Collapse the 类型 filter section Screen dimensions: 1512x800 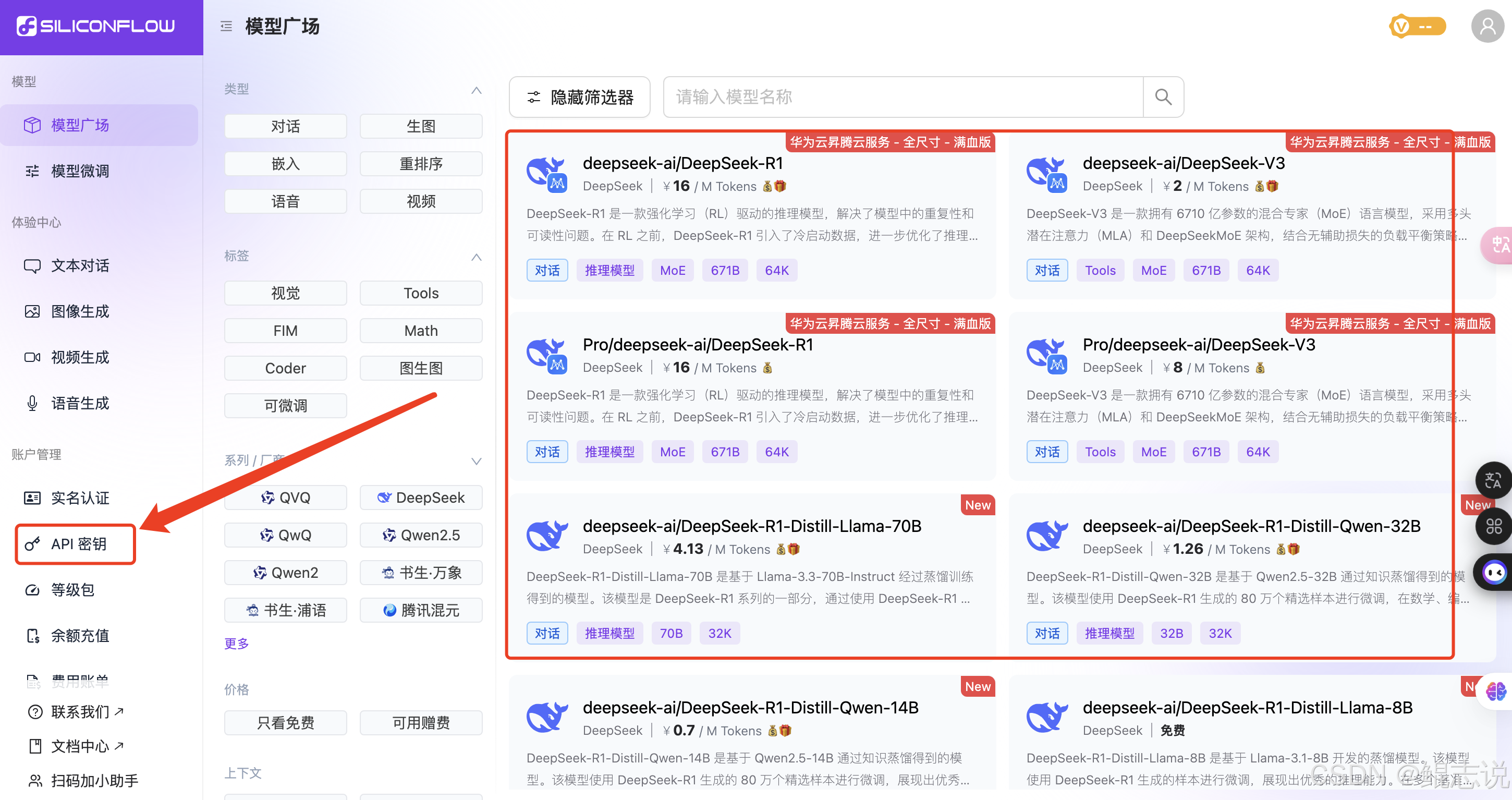click(x=476, y=90)
